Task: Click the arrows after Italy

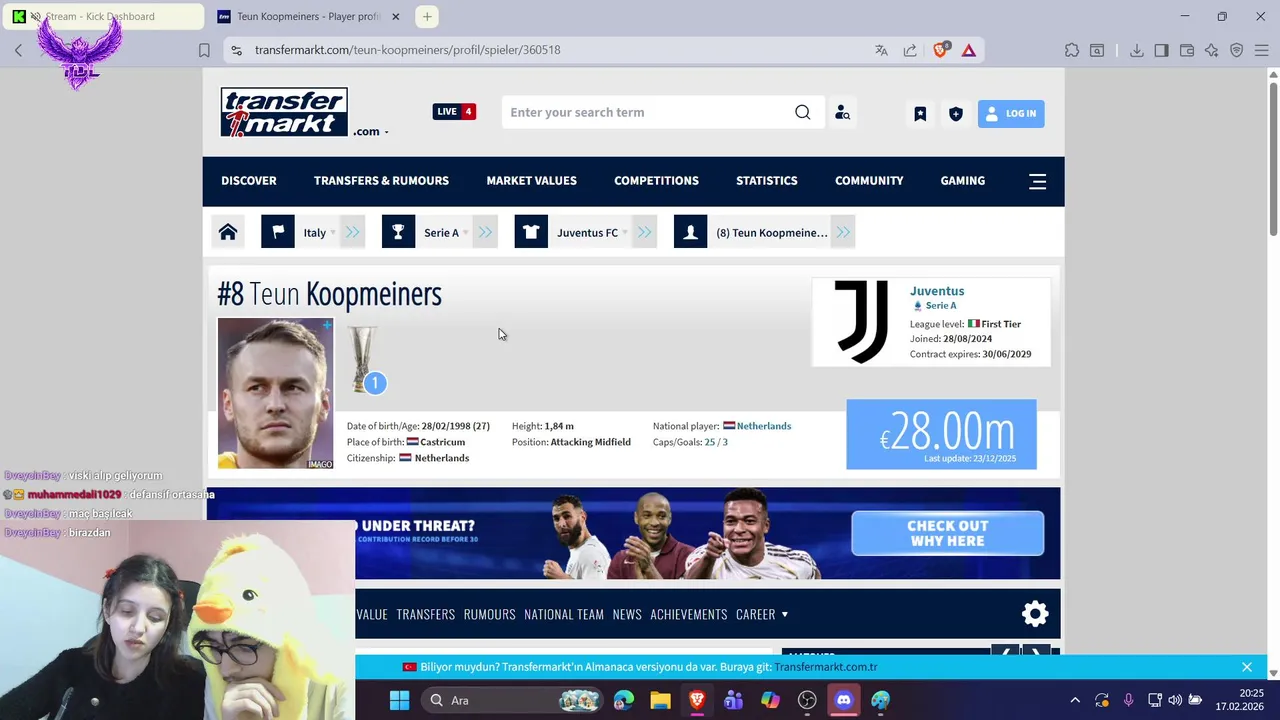Action: (352, 232)
